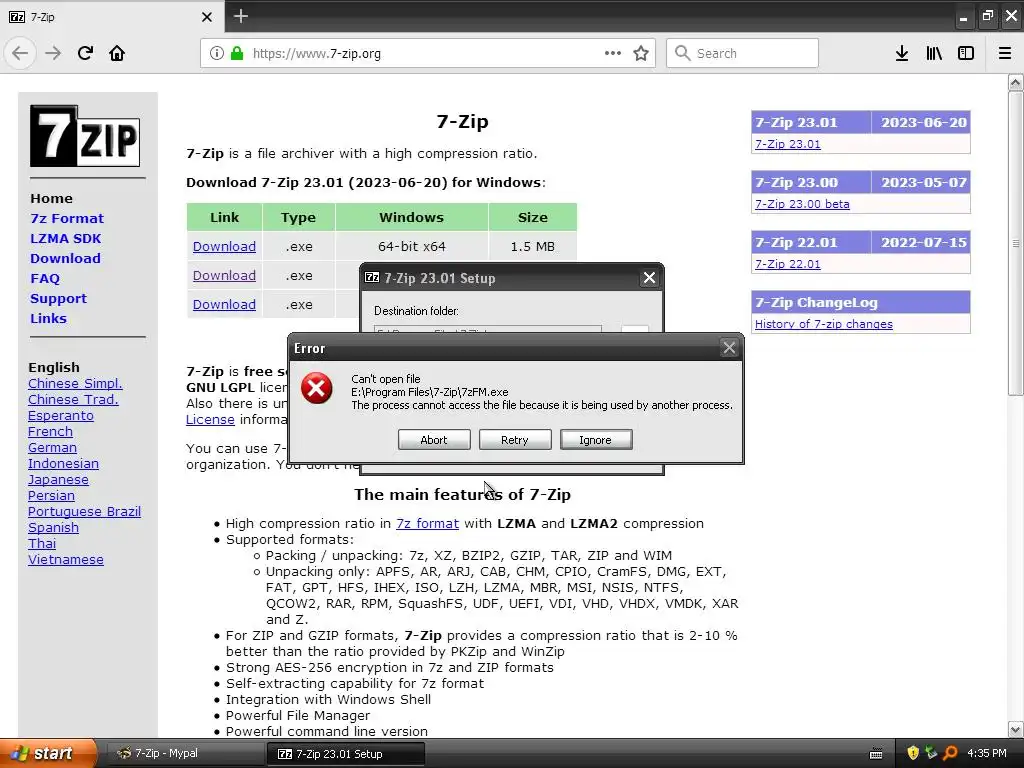
Task: Switch language to French
Action: coord(50,431)
